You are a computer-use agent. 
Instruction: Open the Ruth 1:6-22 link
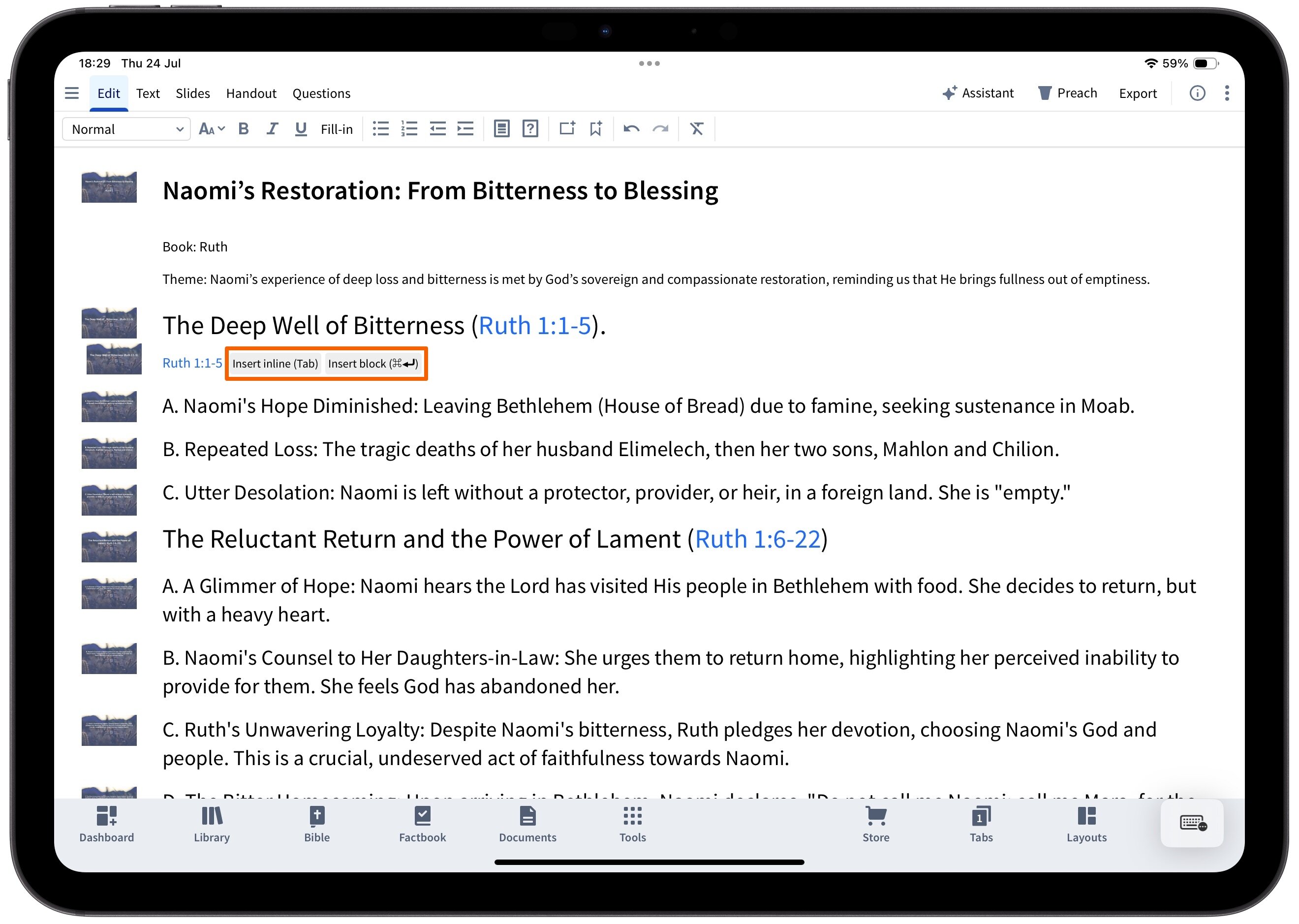tap(758, 539)
